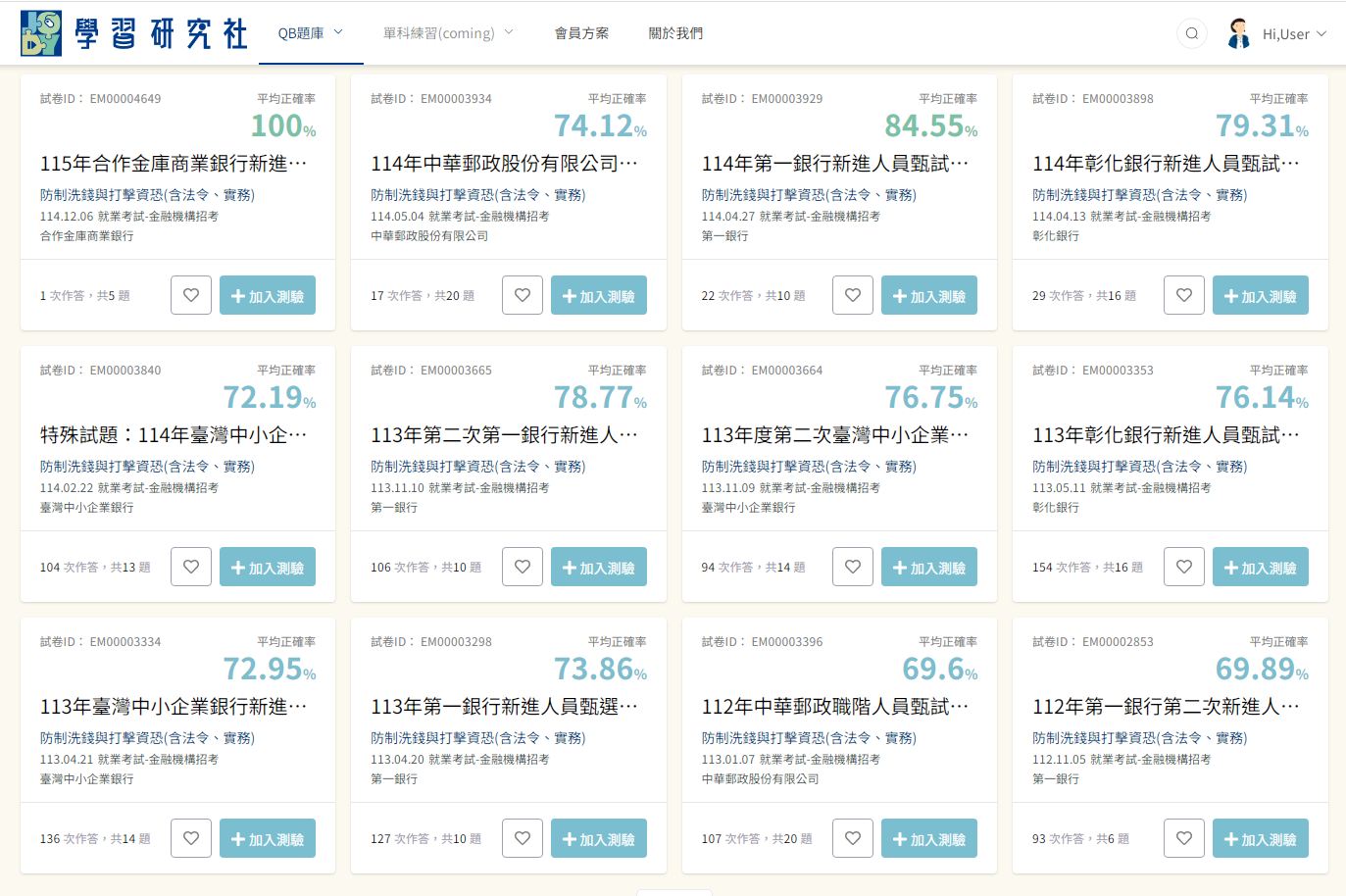
Task: Favorite the 115年合作金庫商業銀行 exam with heart
Action: (x=191, y=295)
